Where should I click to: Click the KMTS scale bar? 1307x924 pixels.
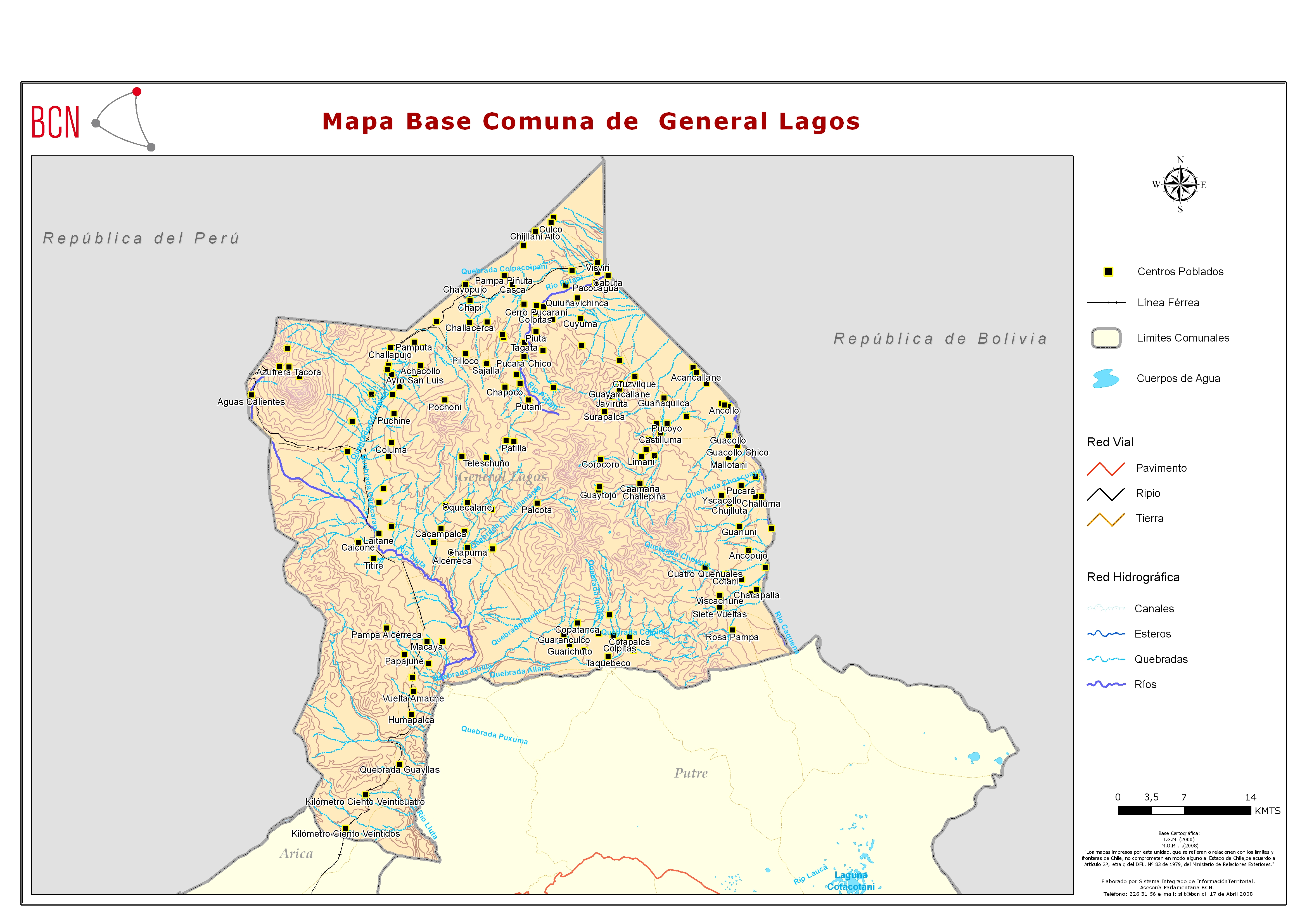1184,810
